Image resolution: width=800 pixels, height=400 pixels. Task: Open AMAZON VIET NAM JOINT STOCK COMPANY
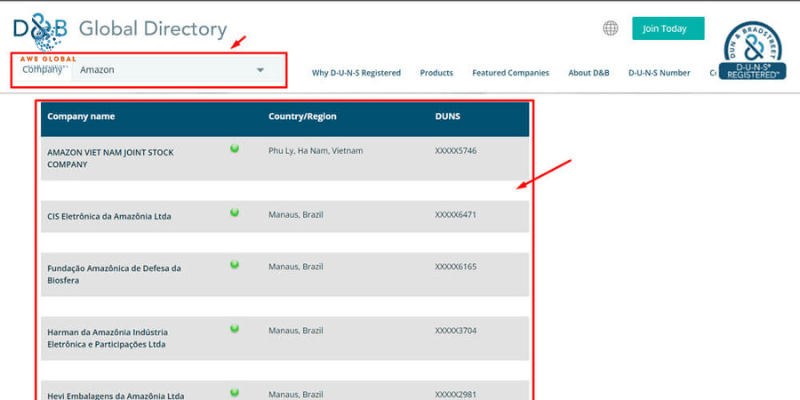coord(110,159)
